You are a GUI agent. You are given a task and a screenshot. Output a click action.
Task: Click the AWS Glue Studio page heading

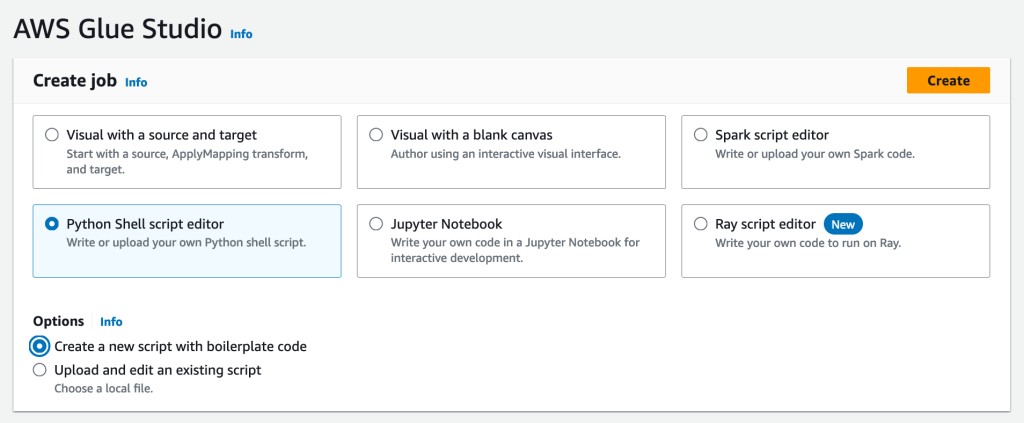click(x=117, y=29)
